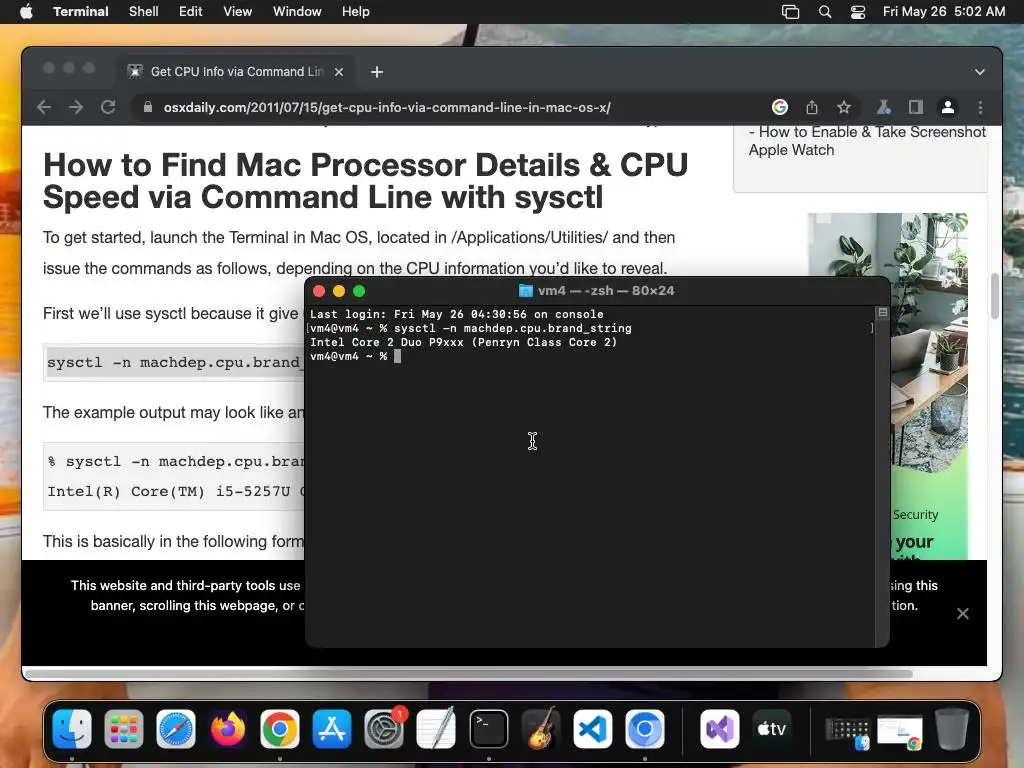Image resolution: width=1024 pixels, height=768 pixels.
Task: Click the article headline text
Action: pos(366,181)
